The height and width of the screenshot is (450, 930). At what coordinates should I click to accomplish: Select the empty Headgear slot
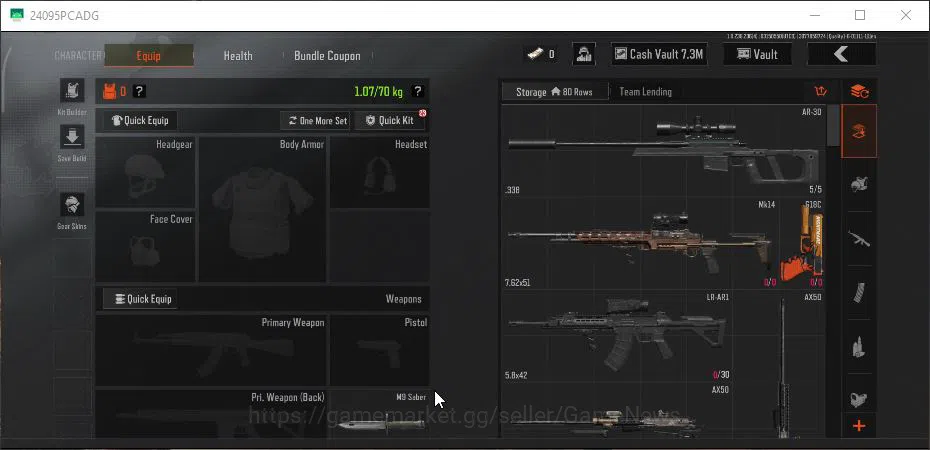click(x=145, y=172)
